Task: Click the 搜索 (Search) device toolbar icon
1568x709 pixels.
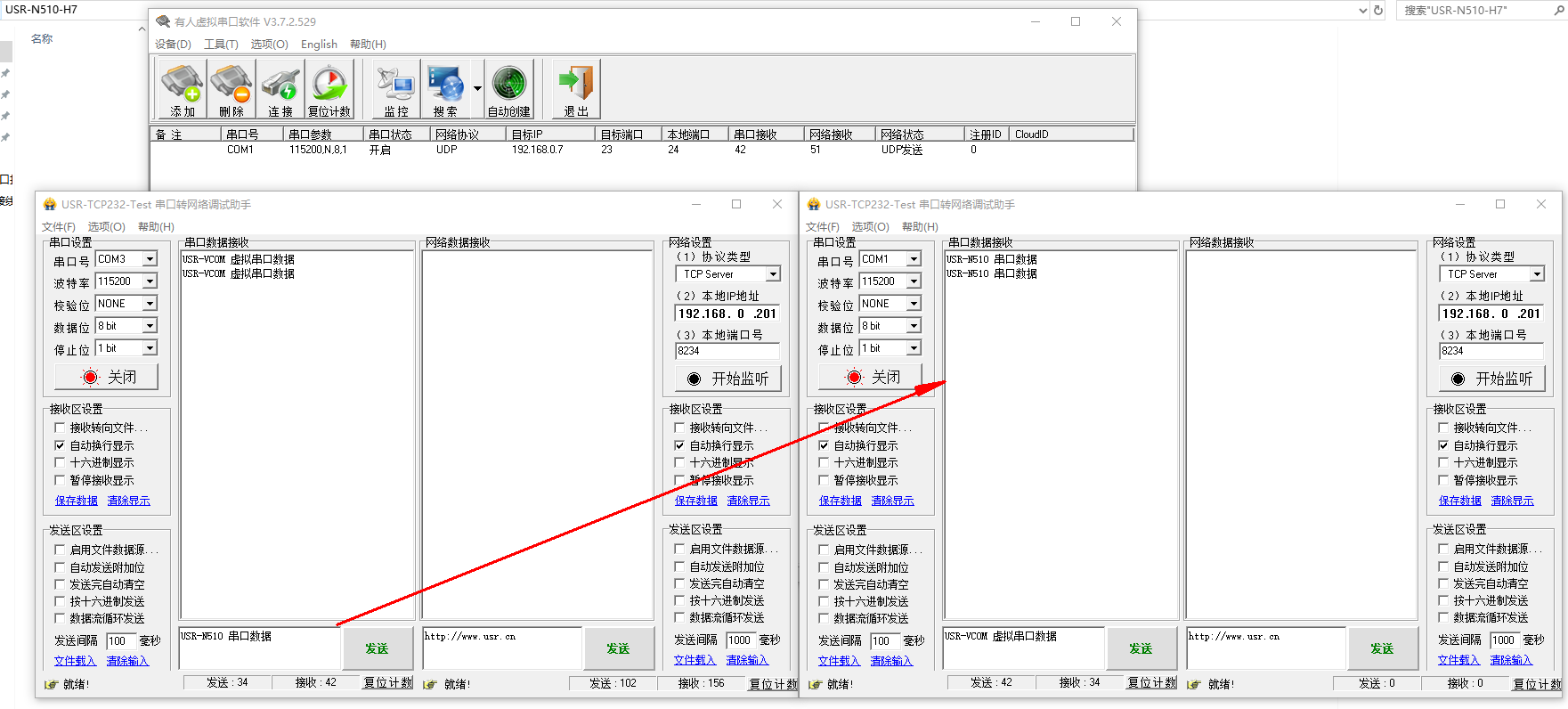Action: pos(445,89)
